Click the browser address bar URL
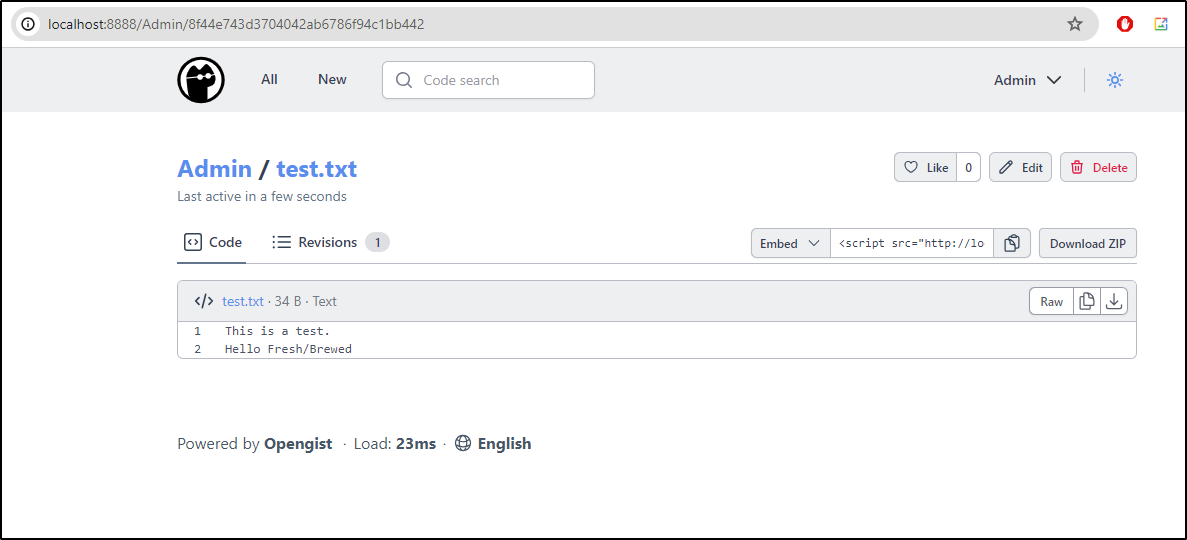This screenshot has height=540, width=1187. pyautogui.click(x=236, y=24)
